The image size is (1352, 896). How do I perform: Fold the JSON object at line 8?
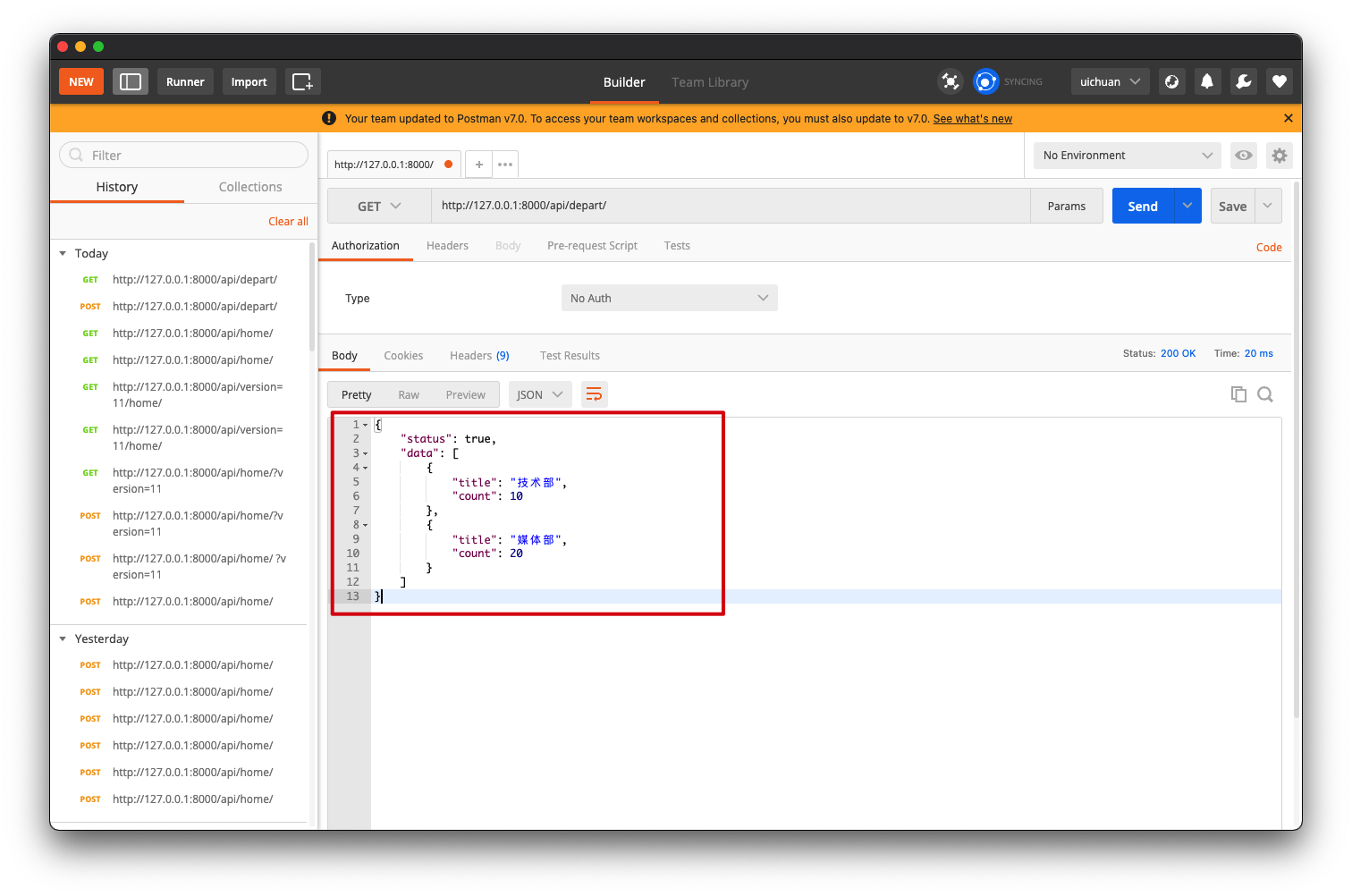[366, 525]
